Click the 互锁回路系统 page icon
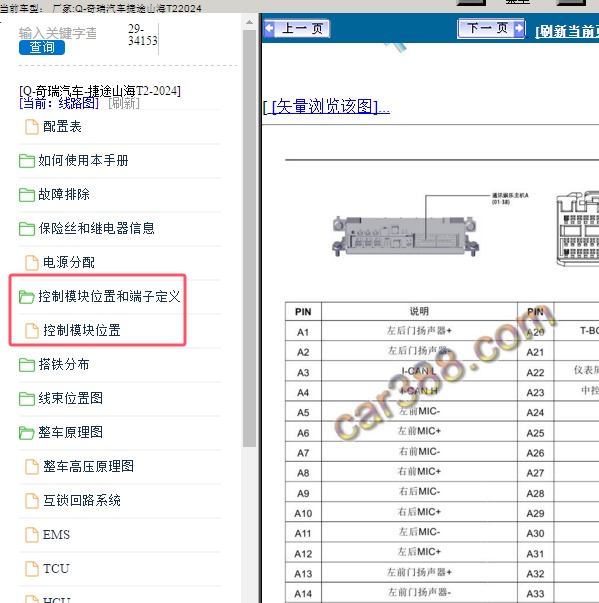Screen dimensions: 599x603 pos(32,501)
